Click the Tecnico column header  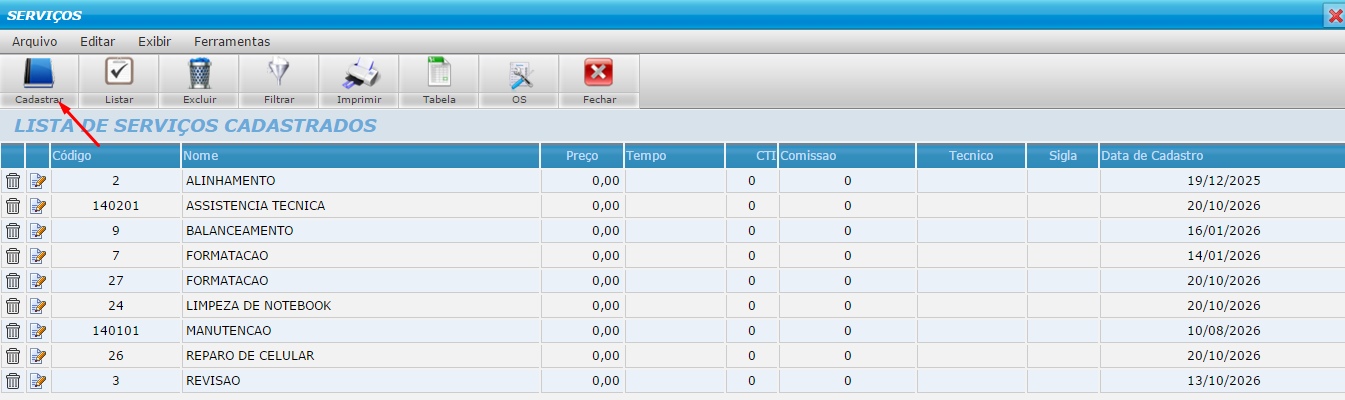971,156
